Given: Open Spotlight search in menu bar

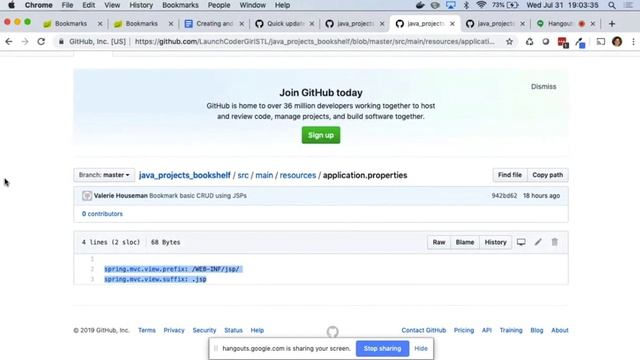Looking at the screenshot, I should point(611,5).
